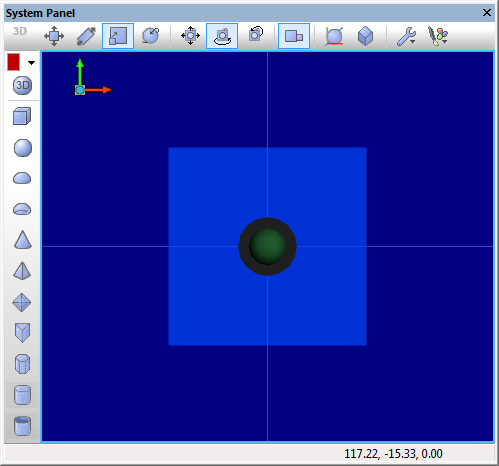Select the rotate object tool
The width and height of the screenshot is (499, 466).
coord(150,36)
